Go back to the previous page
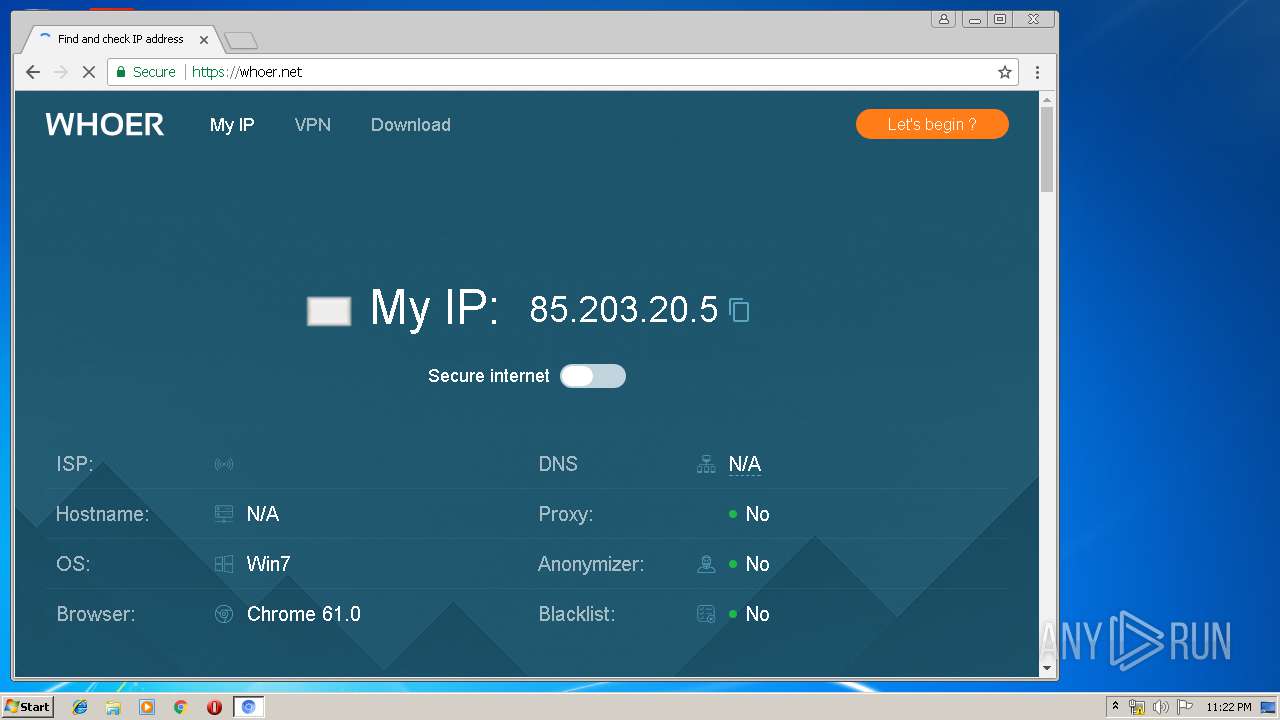 [x=33, y=72]
